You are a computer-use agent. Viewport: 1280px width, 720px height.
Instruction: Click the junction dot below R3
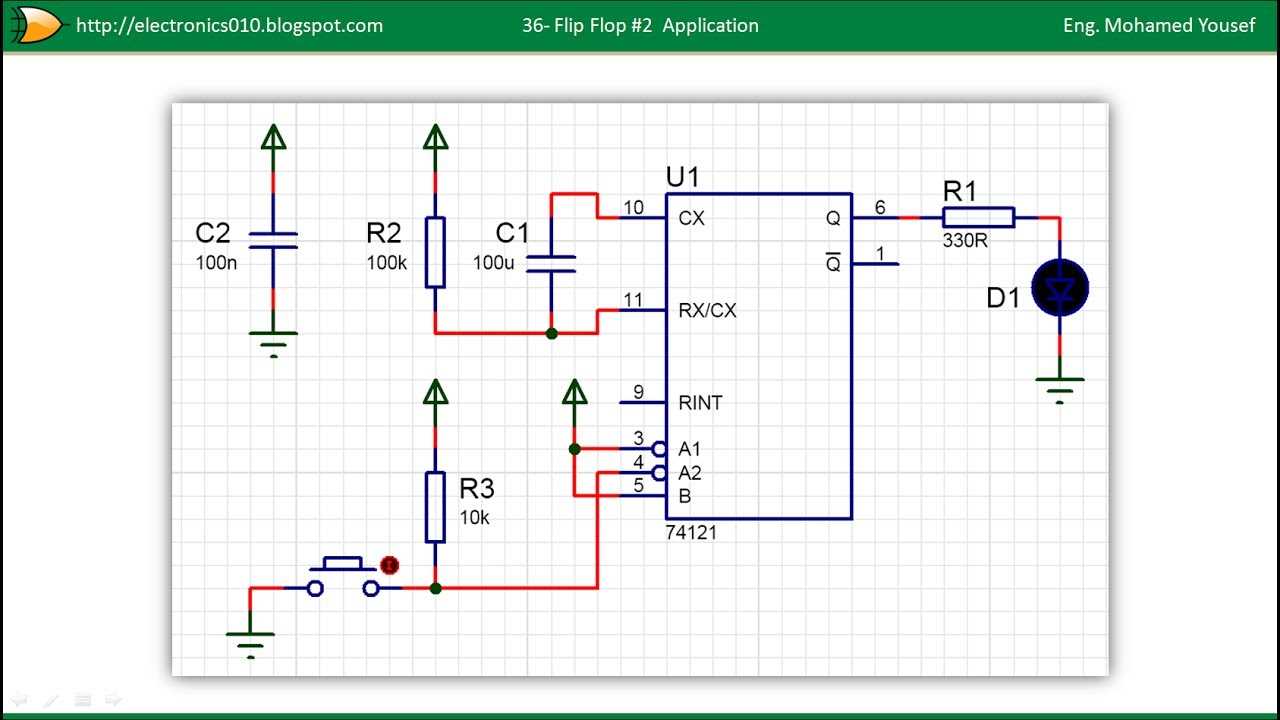pyautogui.click(x=435, y=588)
